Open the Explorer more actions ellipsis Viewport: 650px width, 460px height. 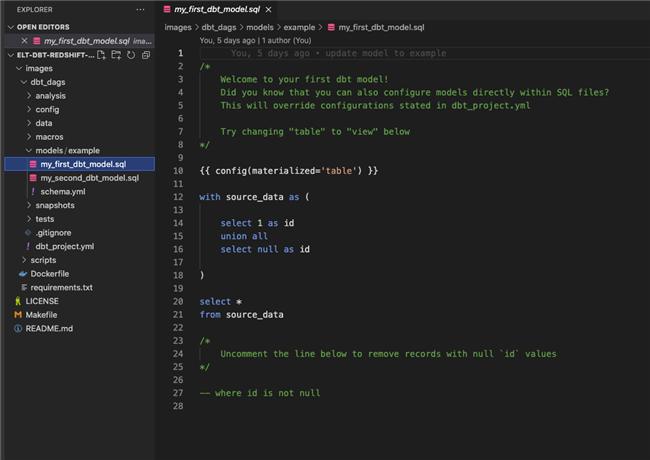click(x=139, y=11)
